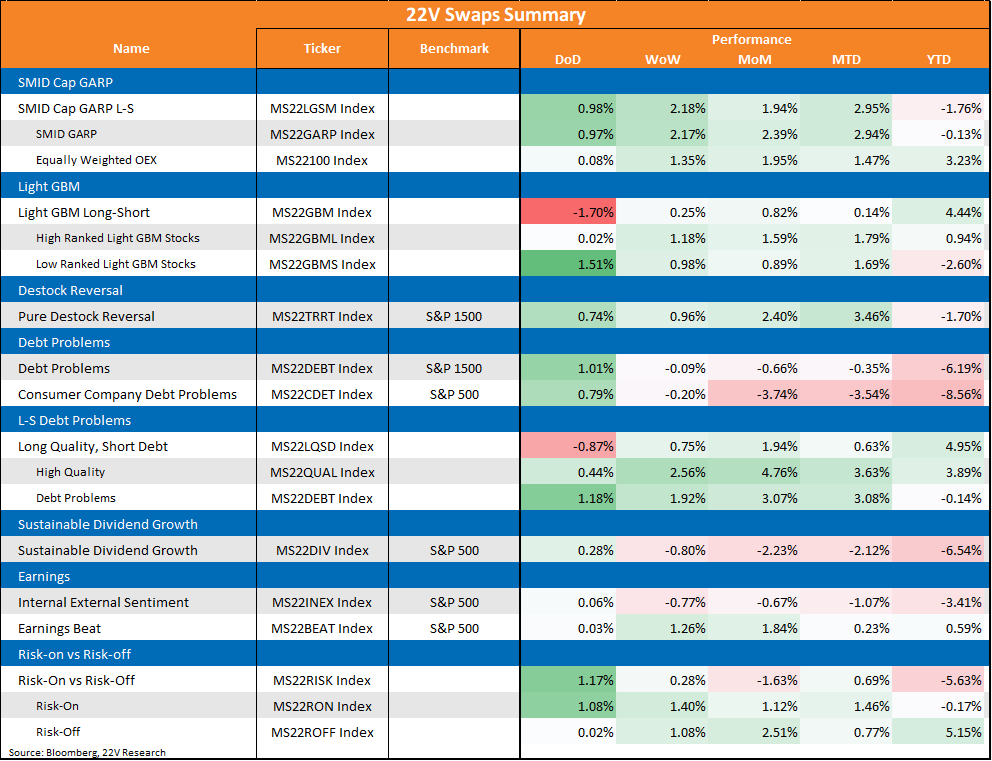Select the "Ticker" column header
Viewport: 992px width, 761px height.
pos(322,49)
